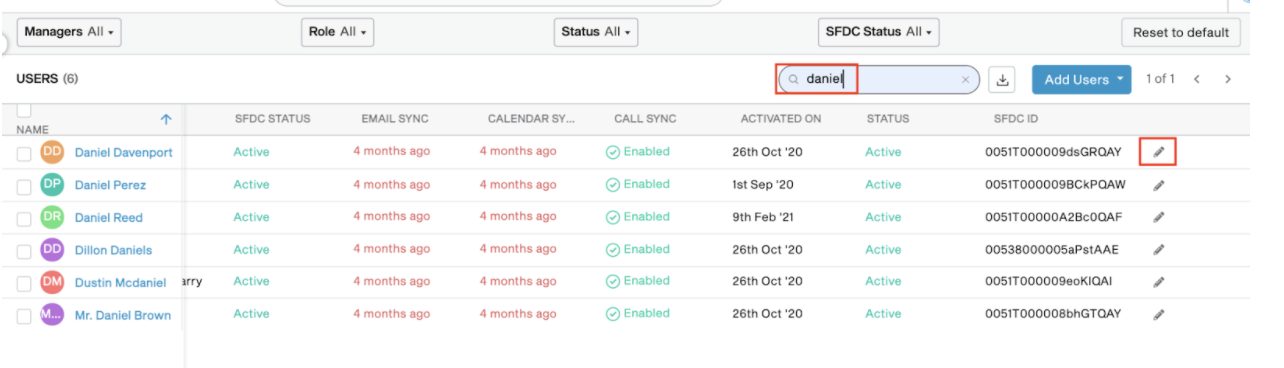Expand the Role All filter
Screen dimensions: 1284x368
pos(338,32)
